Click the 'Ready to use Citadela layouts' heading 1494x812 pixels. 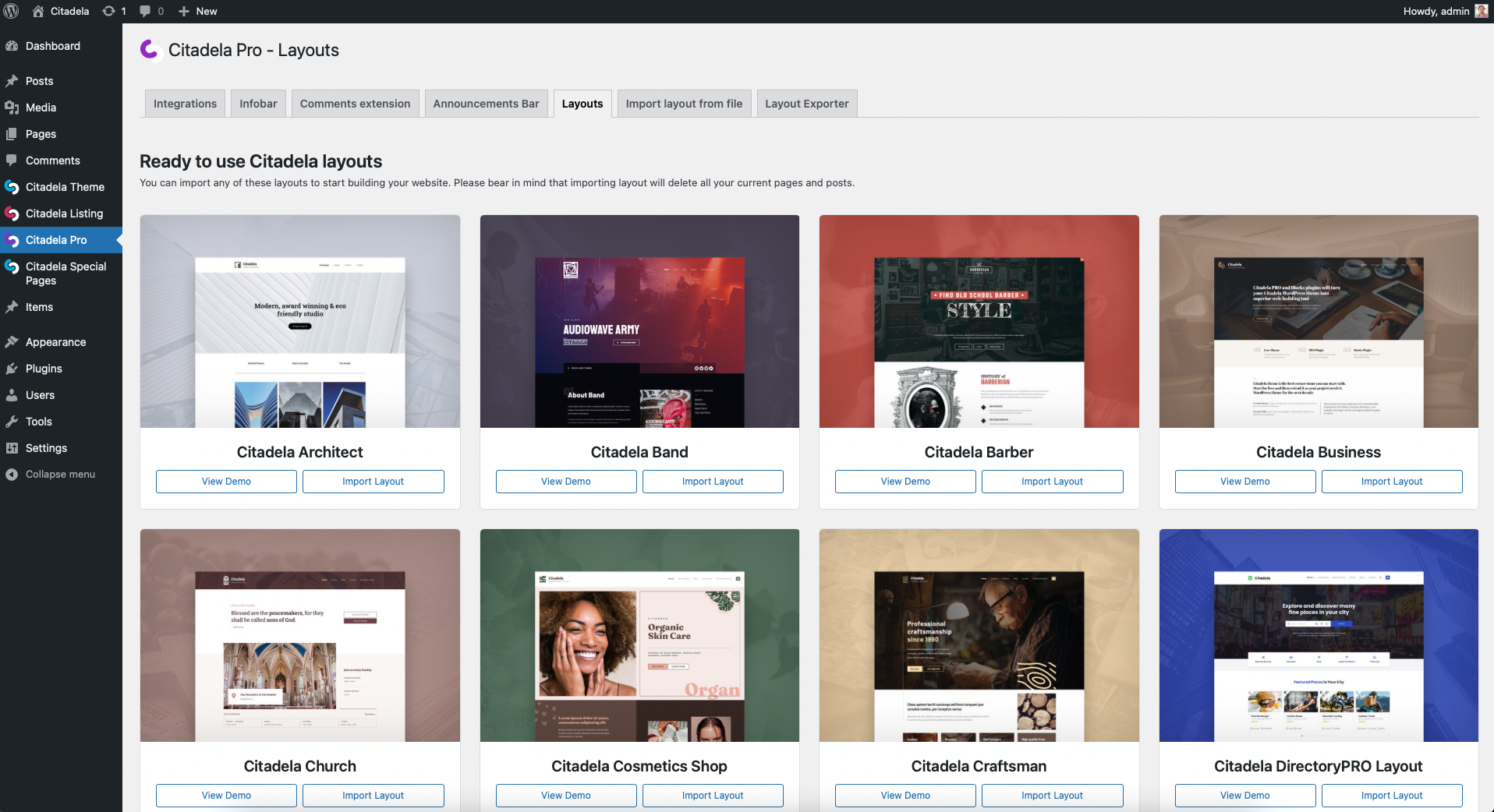tap(260, 161)
